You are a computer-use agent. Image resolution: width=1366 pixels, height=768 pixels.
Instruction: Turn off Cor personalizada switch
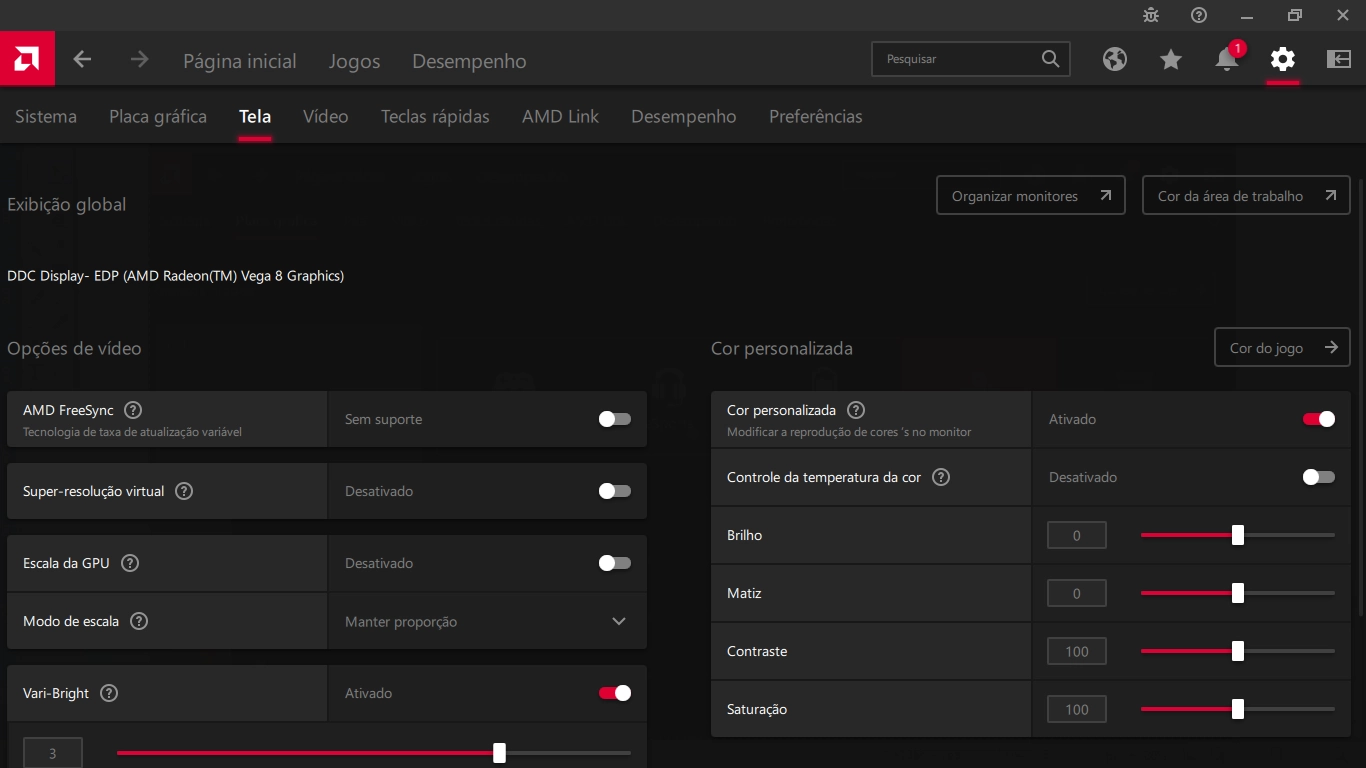1319,419
